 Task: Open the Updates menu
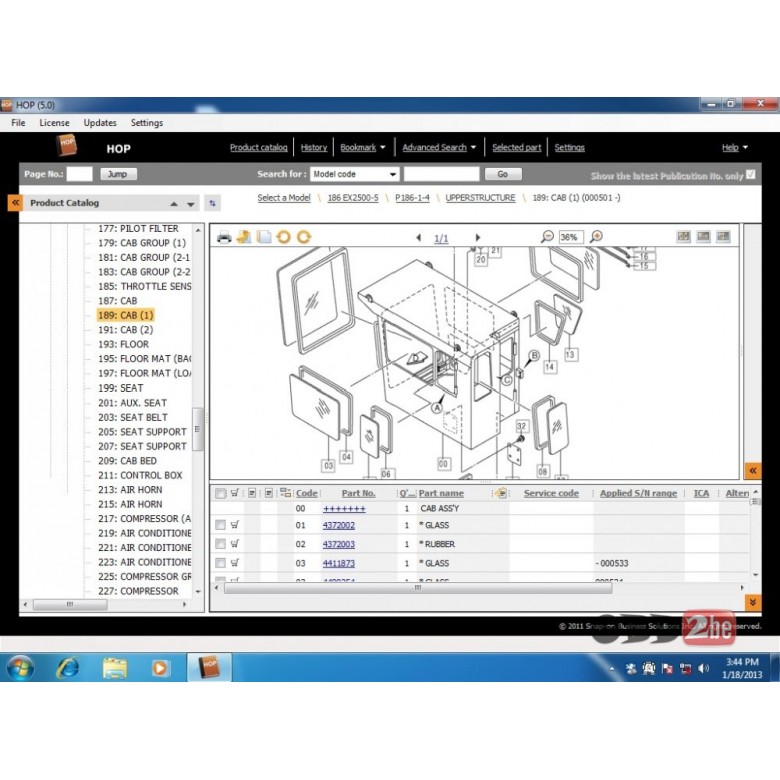coord(100,123)
